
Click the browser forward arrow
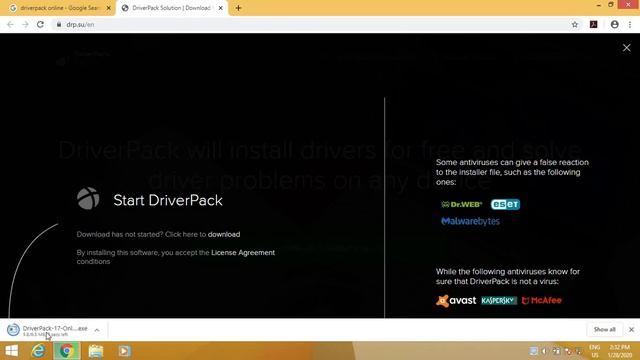[x=25, y=24]
